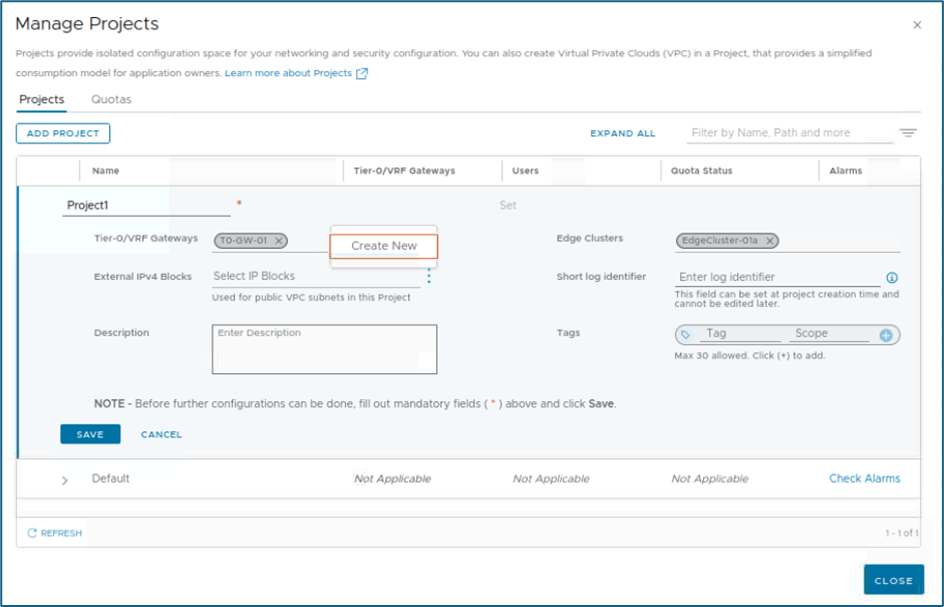Switch to the Quotas tab
The height and width of the screenshot is (607, 944).
click(x=111, y=99)
